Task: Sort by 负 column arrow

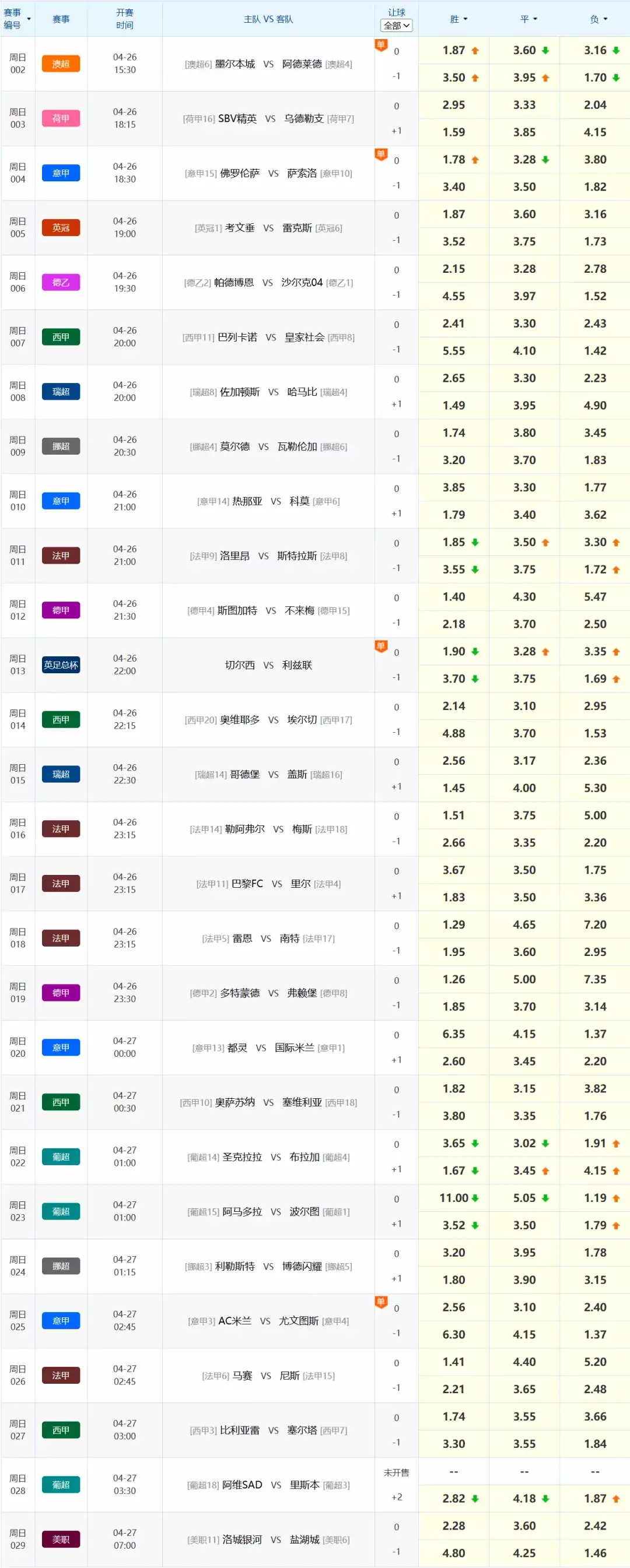Action: [605, 19]
